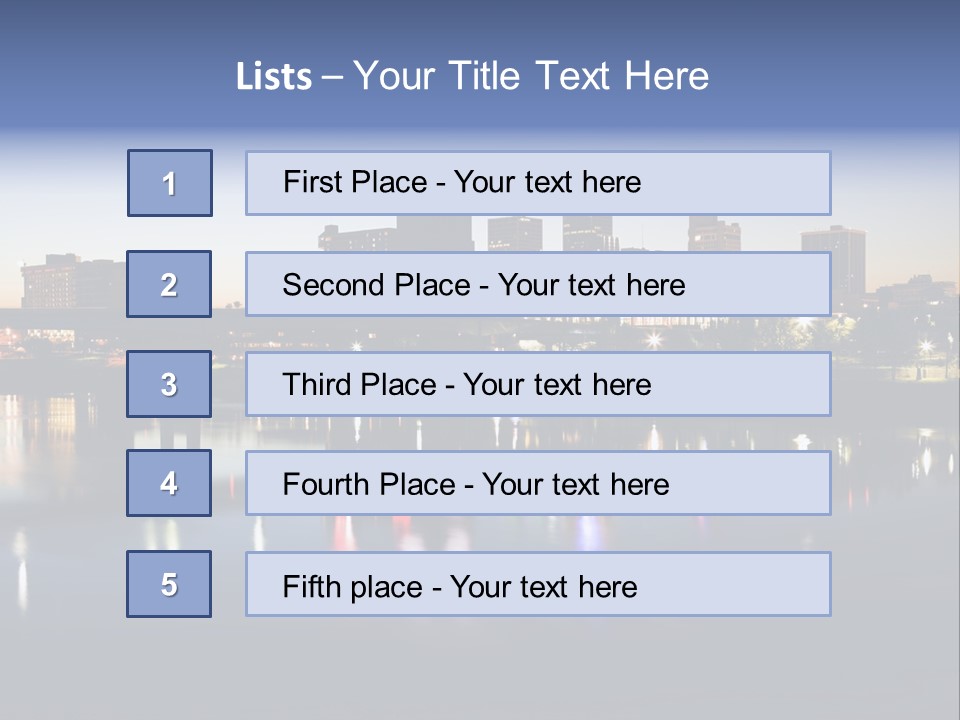Click the starburst light below Second Place box
The image size is (960, 720).
654,338
